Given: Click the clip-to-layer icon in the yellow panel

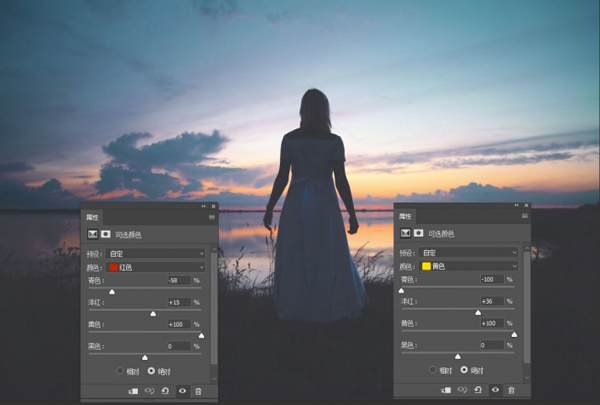Looking at the screenshot, I should point(446,390).
